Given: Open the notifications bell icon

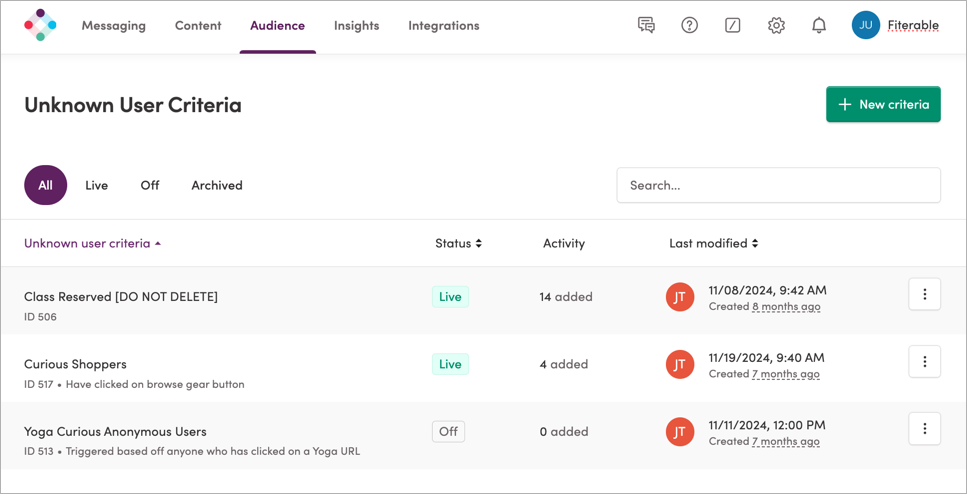Looking at the screenshot, I should point(819,25).
